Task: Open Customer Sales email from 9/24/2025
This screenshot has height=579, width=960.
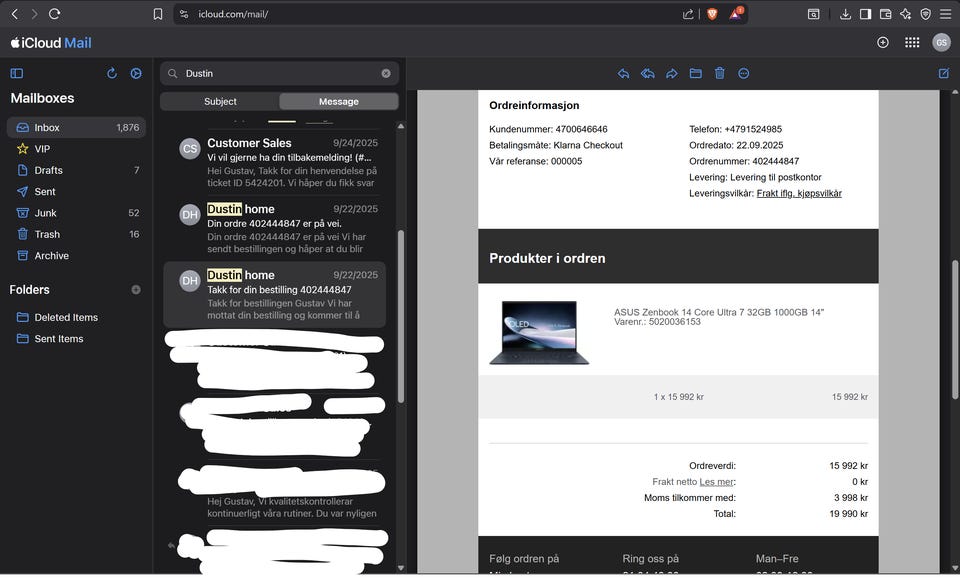Action: click(x=275, y=162)
